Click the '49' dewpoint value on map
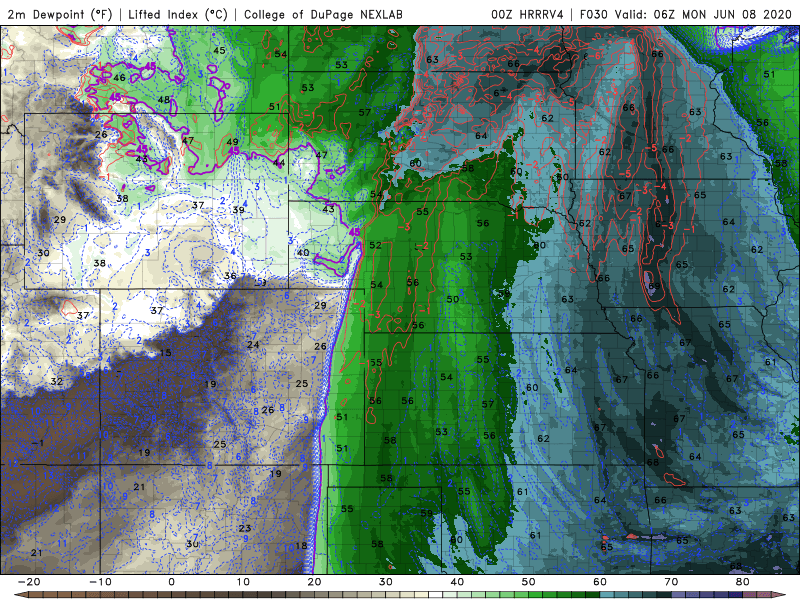The image size is (800, 600). 232,142
